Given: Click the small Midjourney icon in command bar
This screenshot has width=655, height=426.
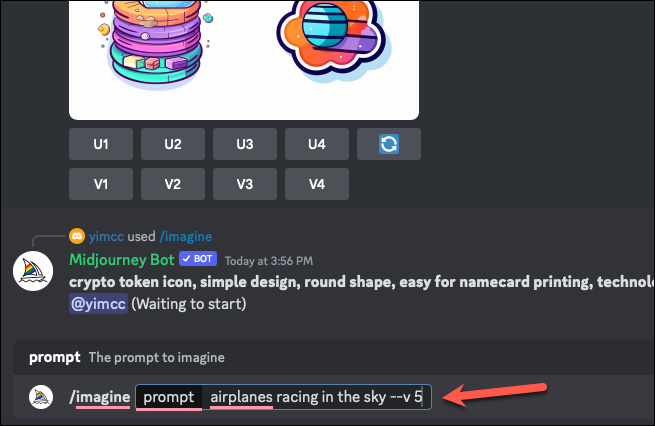Looking at the screenshot, I should point(41,397).
